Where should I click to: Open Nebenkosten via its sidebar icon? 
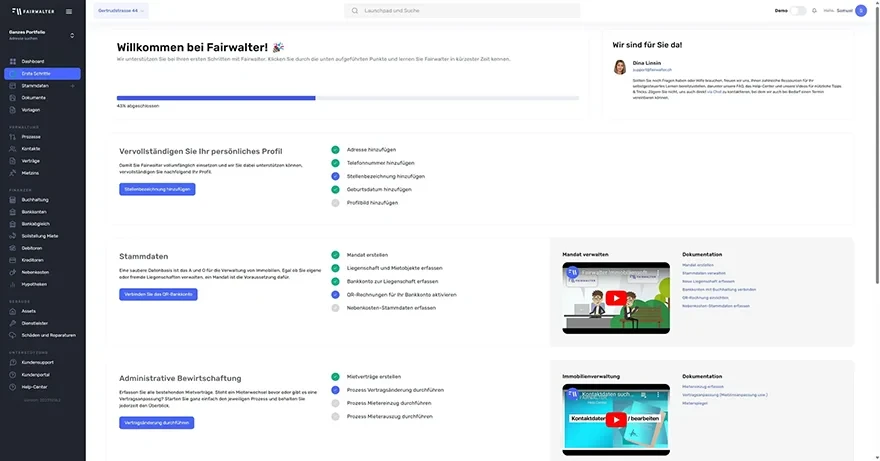tap(13, 272)
